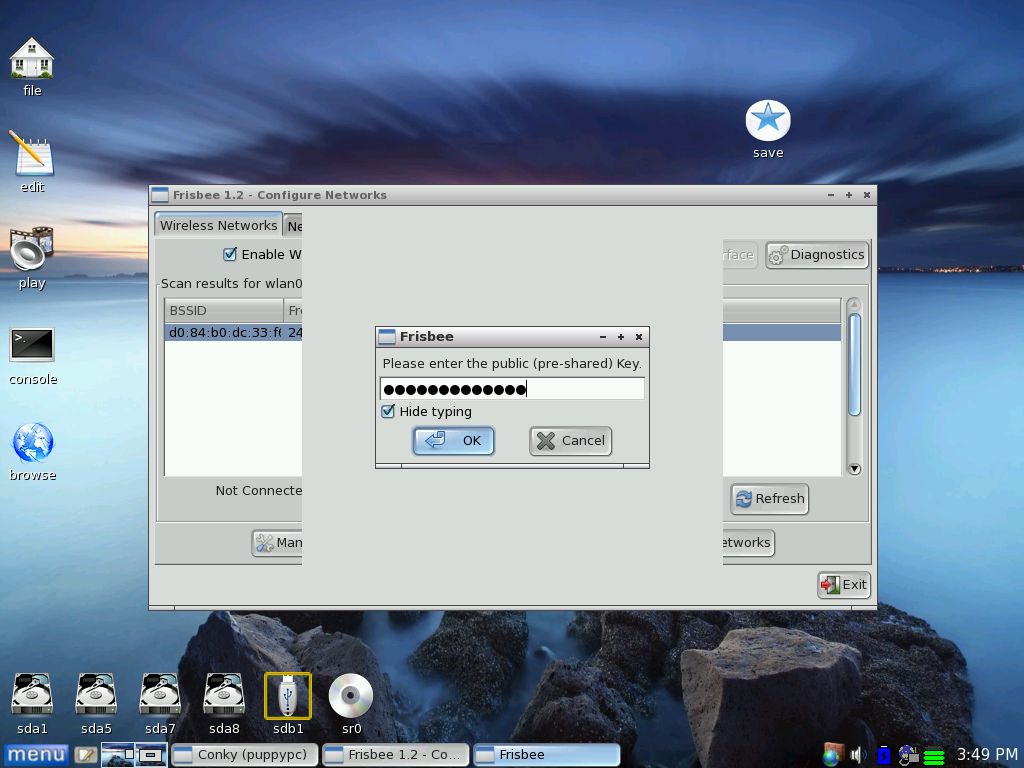Click the pre-shared key password field

click(x=512, y=389)
